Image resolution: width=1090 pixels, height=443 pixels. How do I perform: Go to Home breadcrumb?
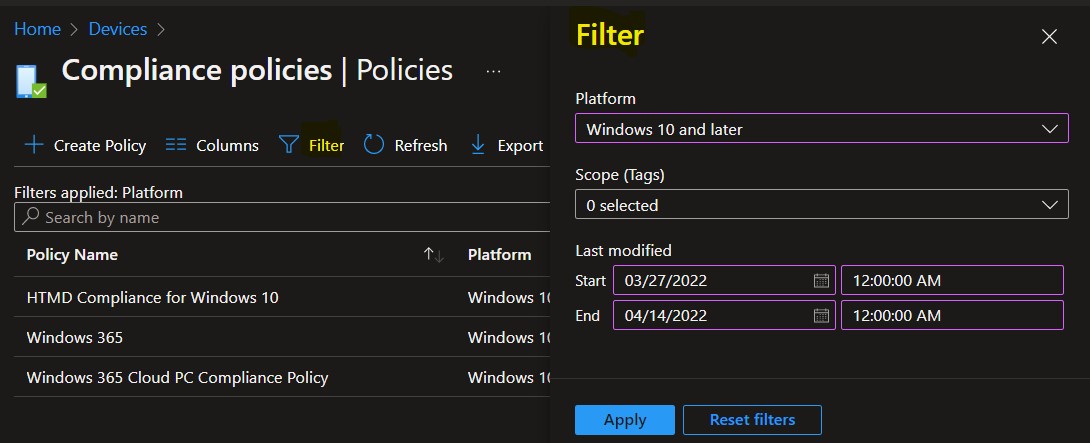tap(38, 29)
